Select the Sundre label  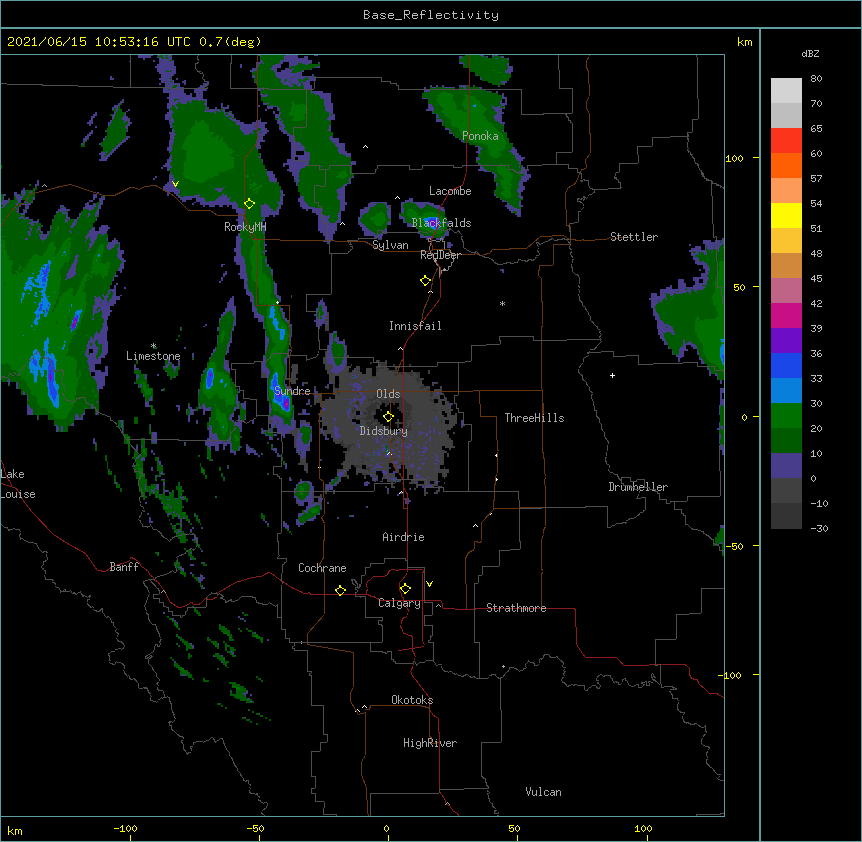click(x=292, y=391)
